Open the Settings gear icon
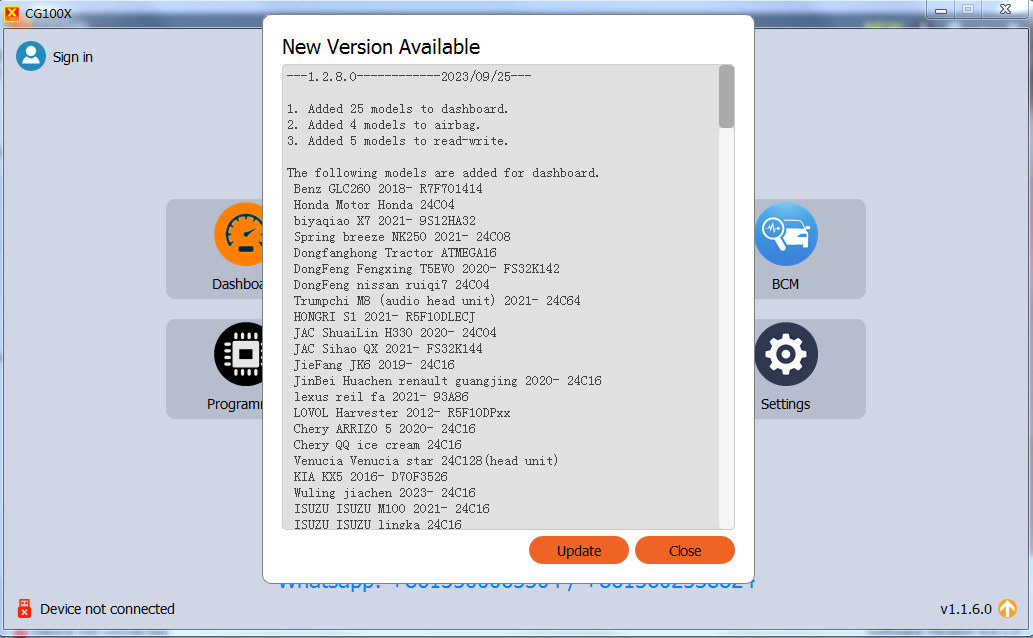Screen dimensions: 1033x638 coord(786,354)
